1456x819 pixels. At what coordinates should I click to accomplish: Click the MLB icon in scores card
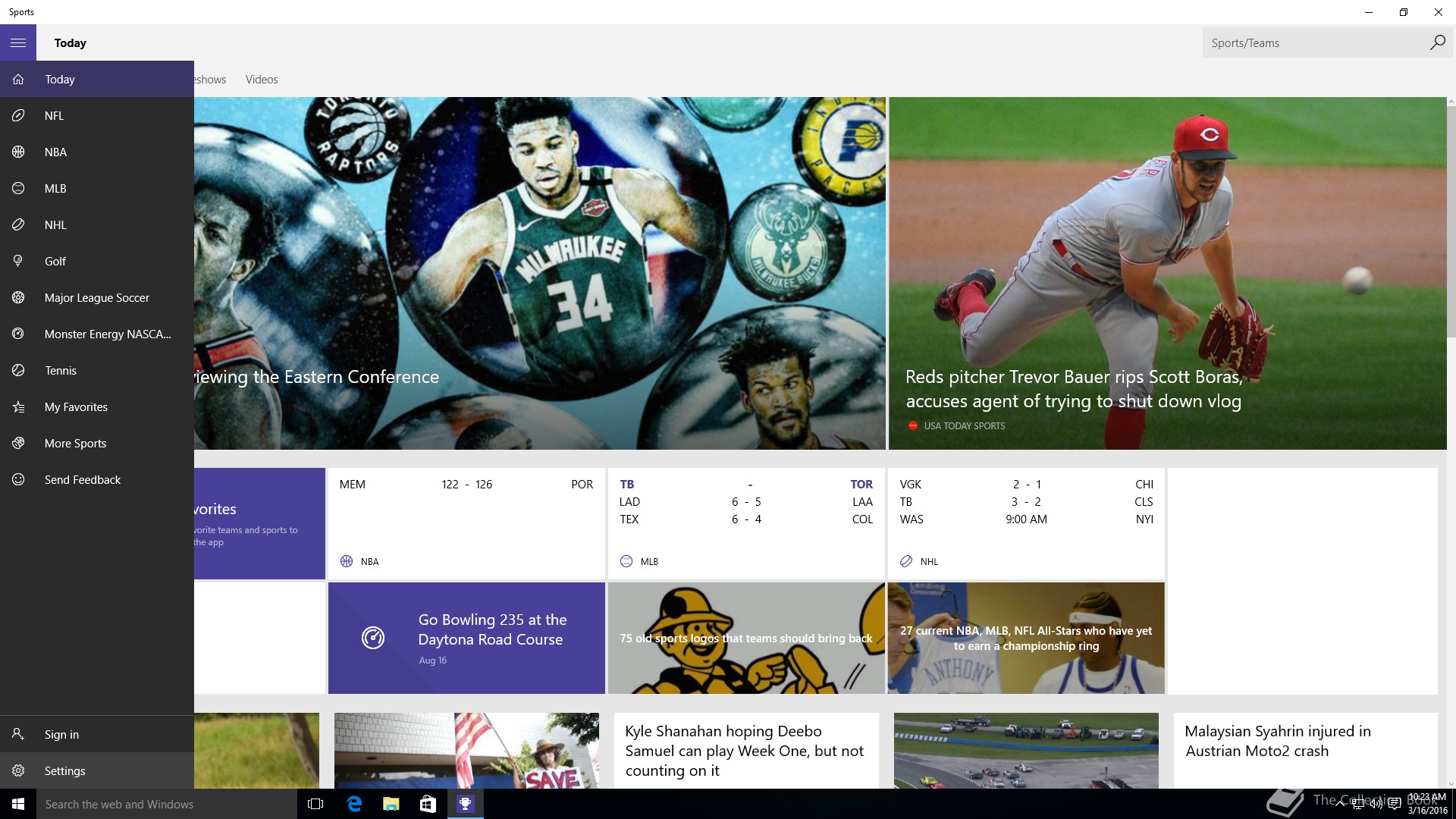click(626, 562)
